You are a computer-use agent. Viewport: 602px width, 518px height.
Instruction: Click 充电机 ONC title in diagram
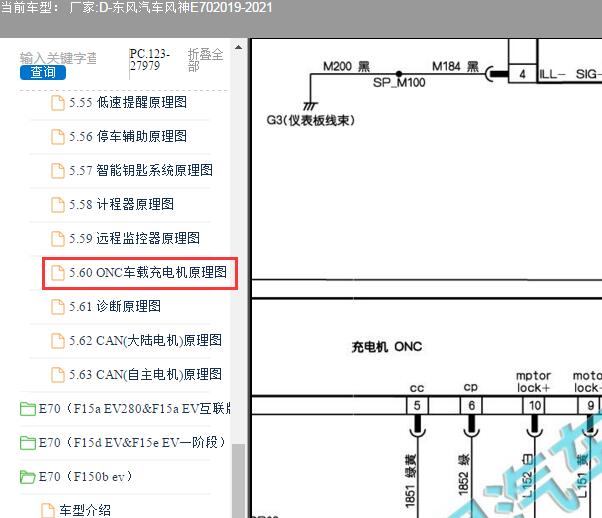click(x=387, y=347)
